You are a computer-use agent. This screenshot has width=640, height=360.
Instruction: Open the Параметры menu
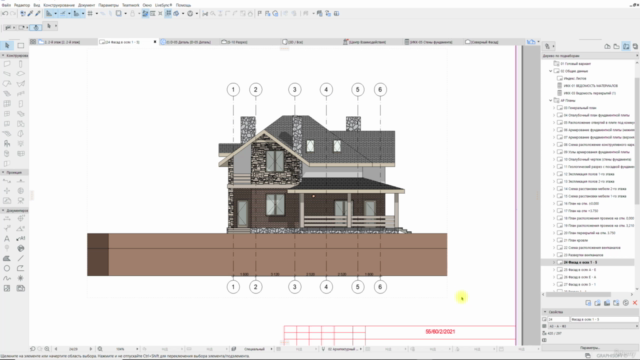coord(109,5)
